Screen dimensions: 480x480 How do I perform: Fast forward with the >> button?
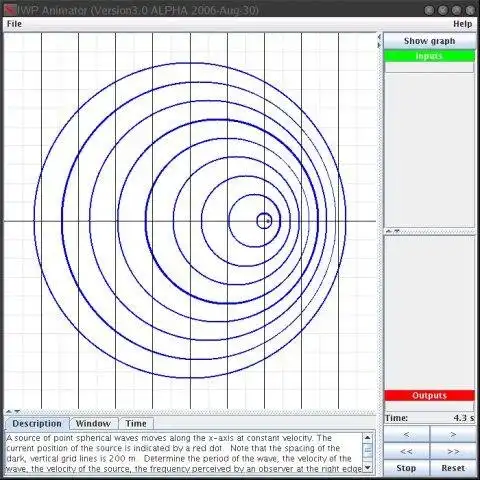pos(453,451)
